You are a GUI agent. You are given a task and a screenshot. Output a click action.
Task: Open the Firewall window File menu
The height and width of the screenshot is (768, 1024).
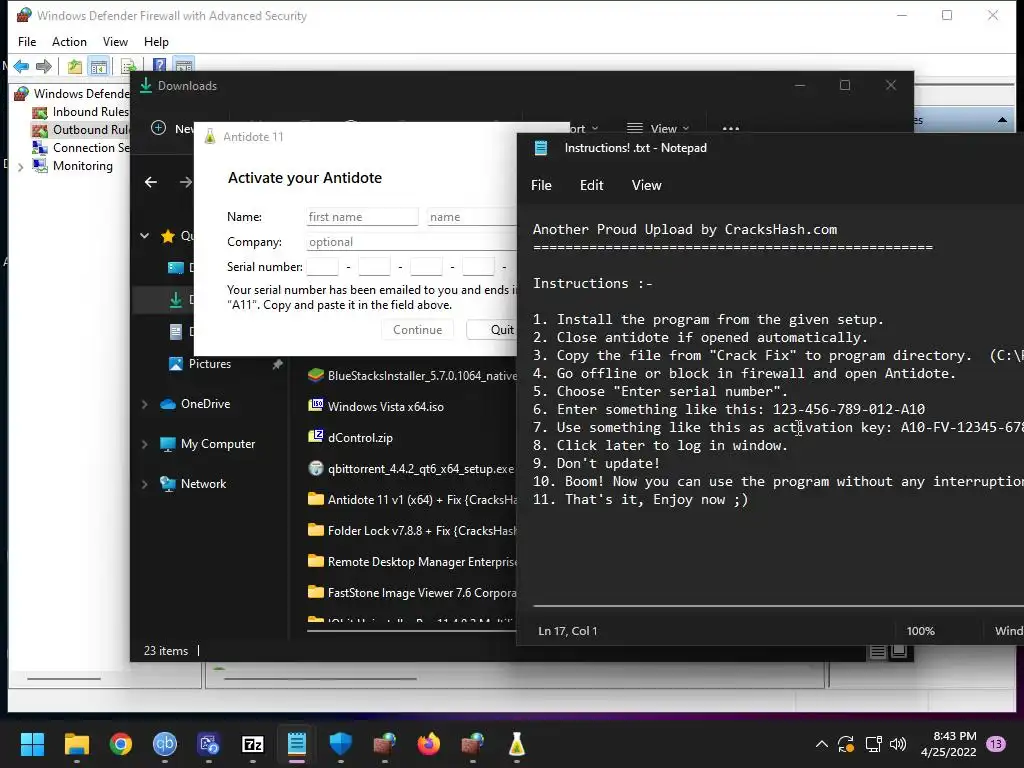(x=27, y=42)
